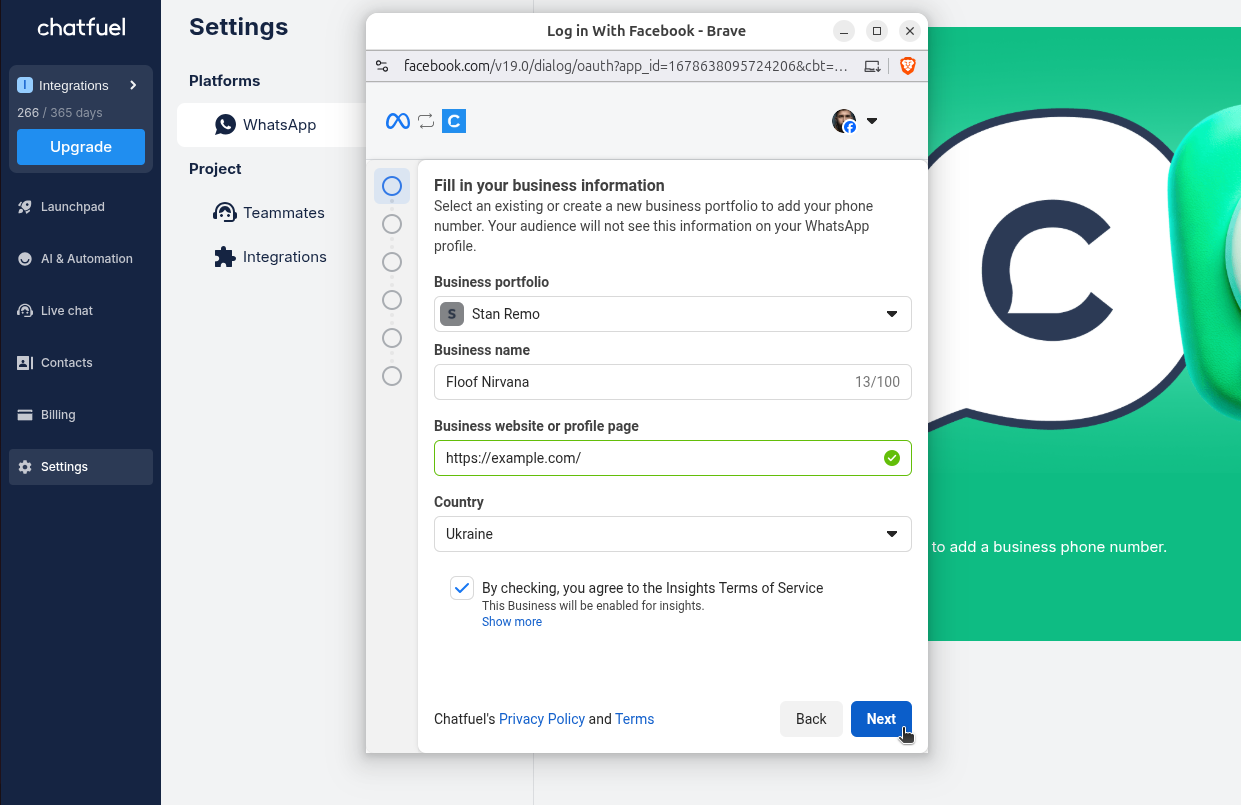Image resolution: width=1241 pixels, height=805 pixels.
Task: Click the AI & Automation icon
Action: (x=25, y=259)
